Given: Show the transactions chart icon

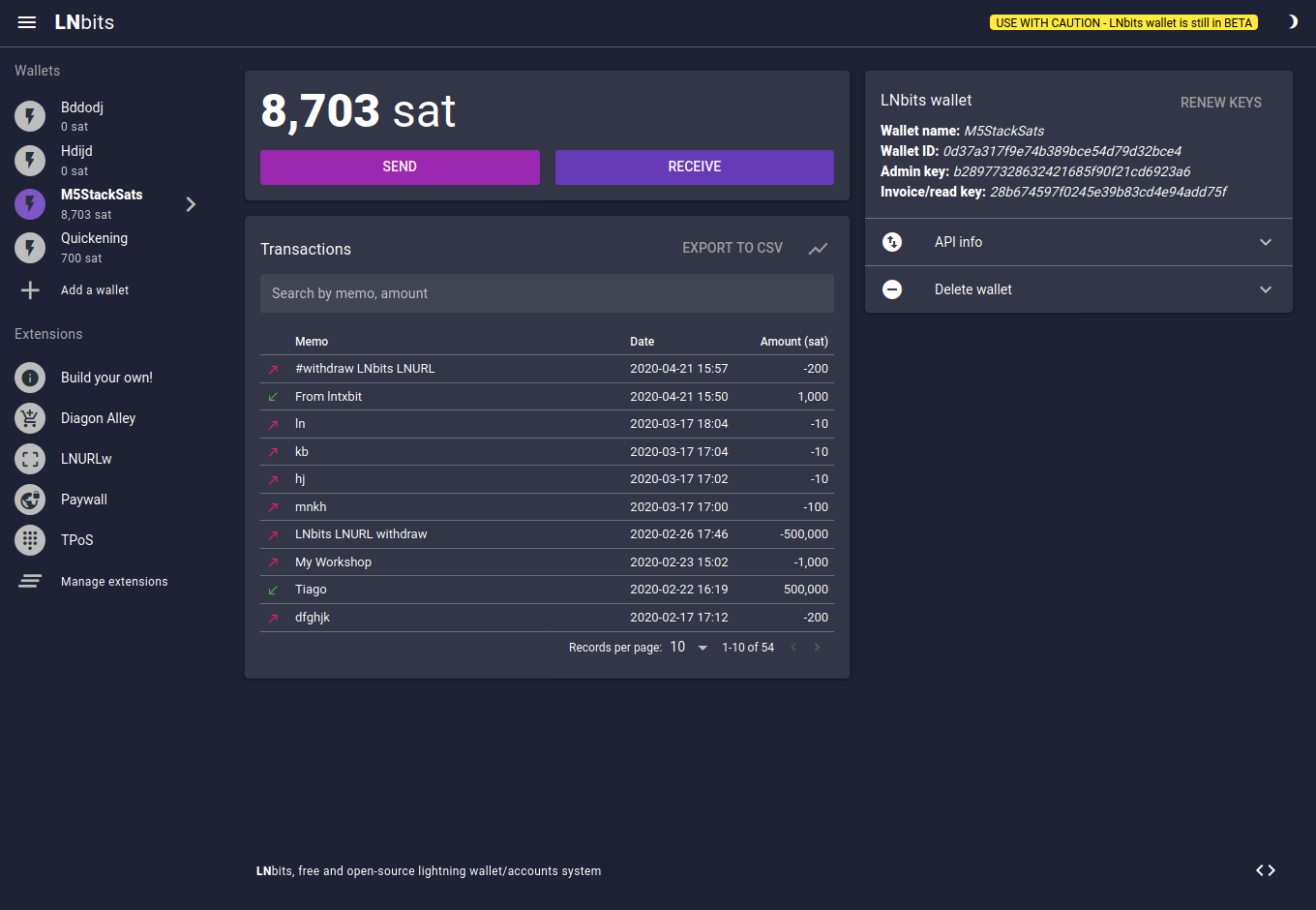Looking at the screenshot, I should click(x=819, y=249).
